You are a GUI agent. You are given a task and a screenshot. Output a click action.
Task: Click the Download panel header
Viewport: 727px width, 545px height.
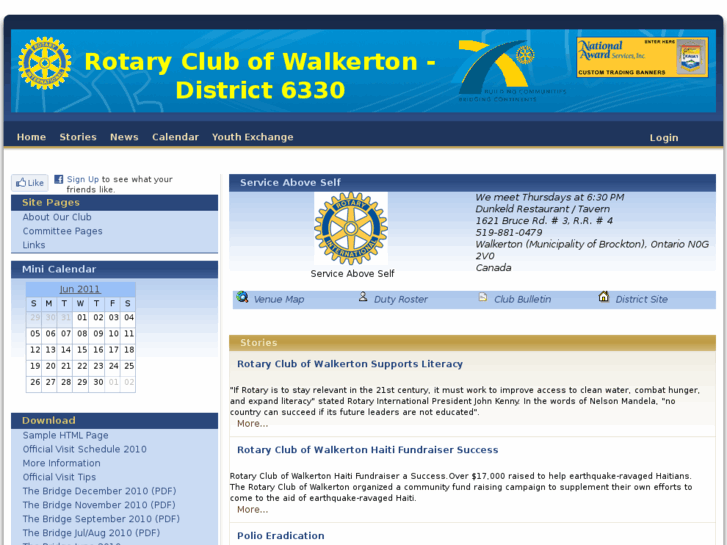(x=115, y=421)
